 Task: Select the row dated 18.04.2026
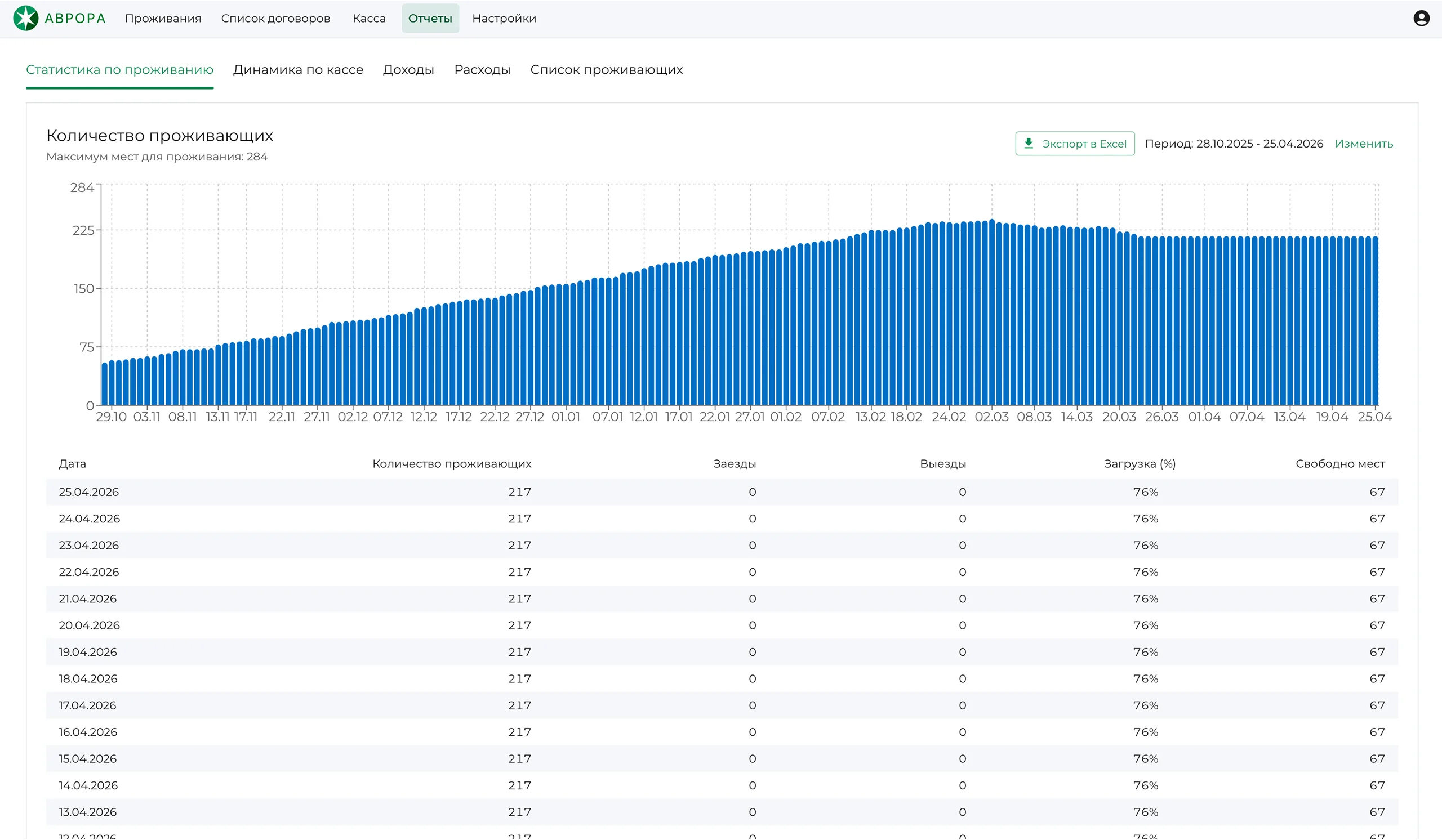[x=722, y=679]
